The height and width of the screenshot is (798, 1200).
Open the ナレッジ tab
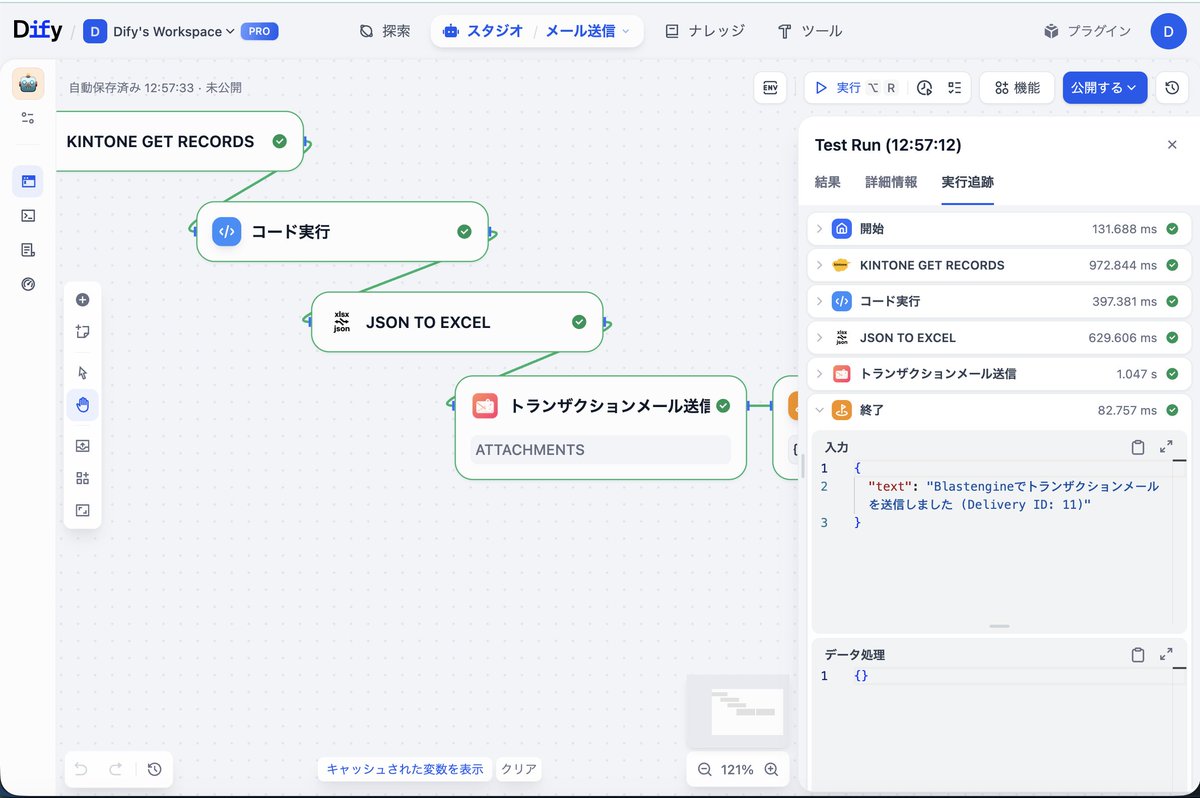[705, 31]
